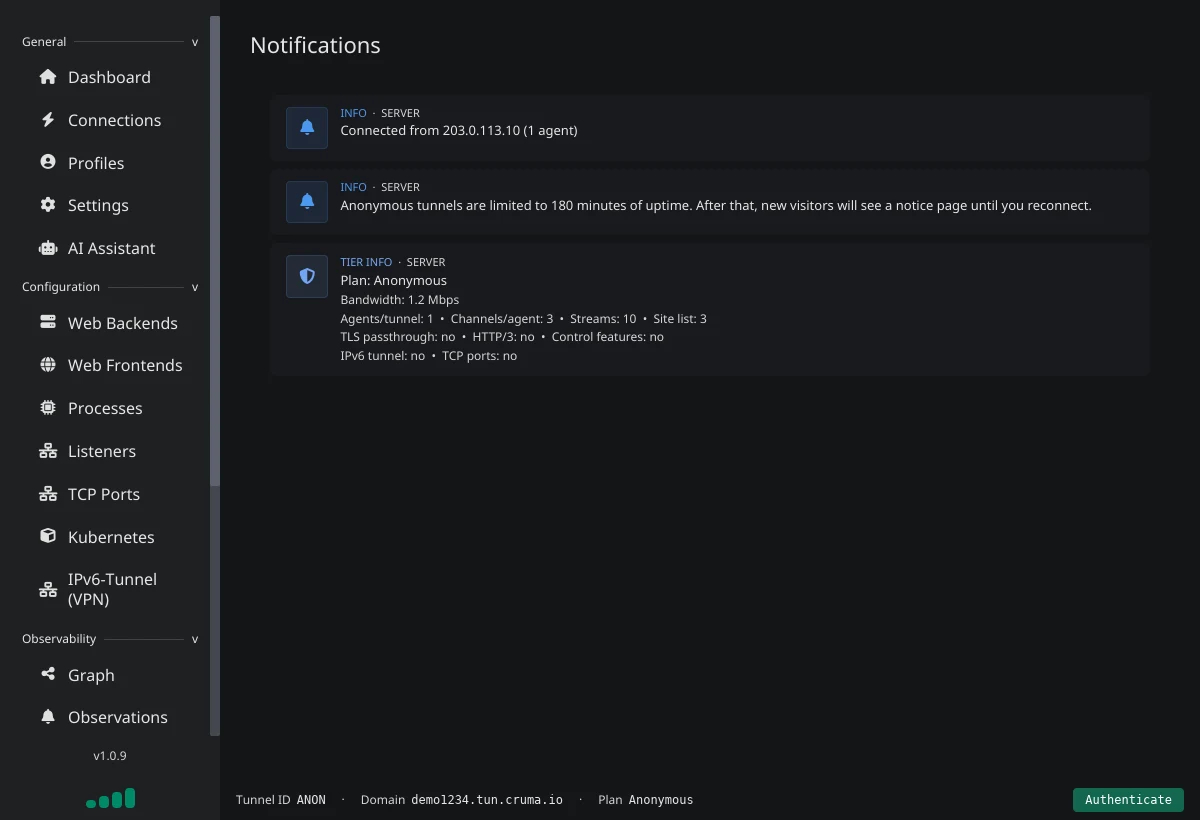Image resolution: width=1200 pixels, height=820 pixels.
Task: Click the IPv6-Tunnel network icon
Action: (x=47, y=589)
